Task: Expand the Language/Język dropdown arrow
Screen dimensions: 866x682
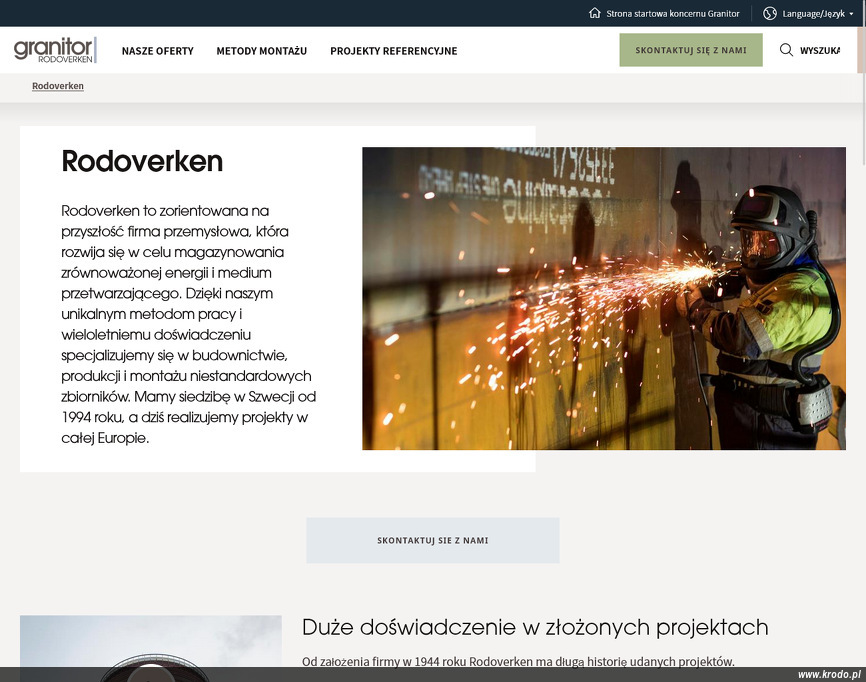Action: [851, 14]
